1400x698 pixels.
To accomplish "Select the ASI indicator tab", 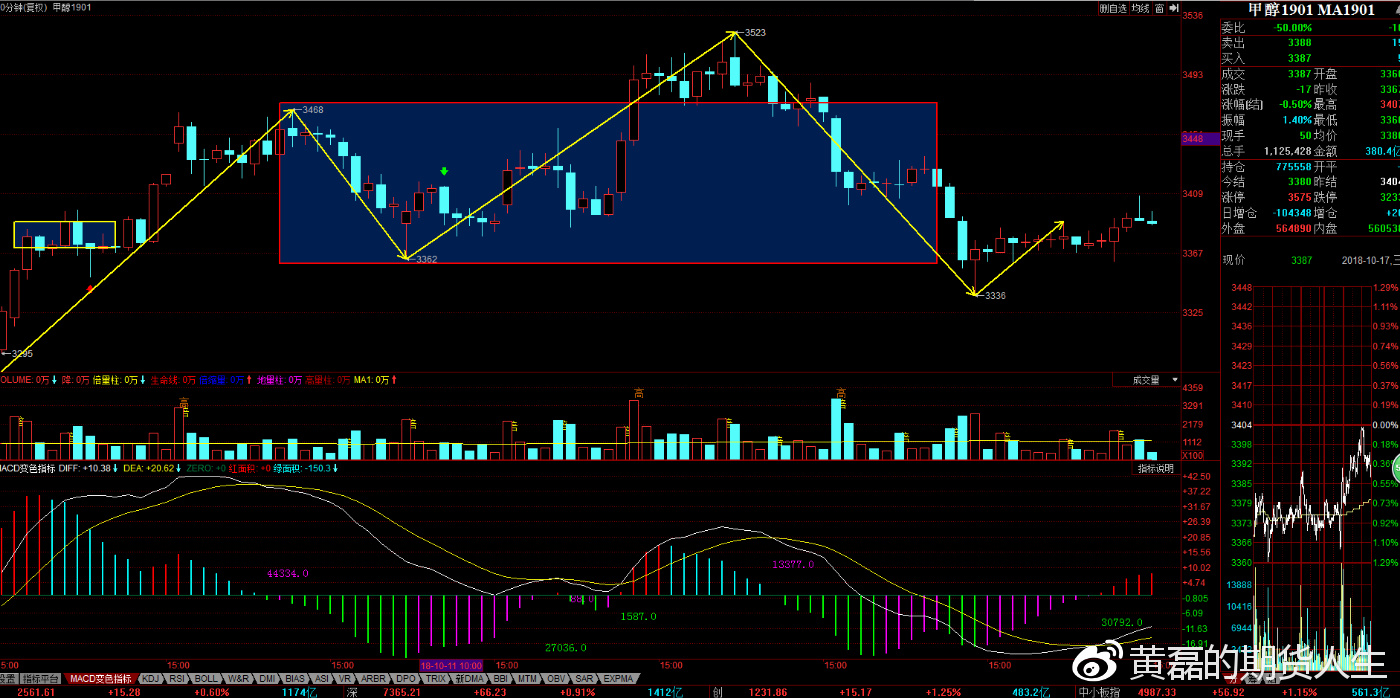I will pos(321,678).
